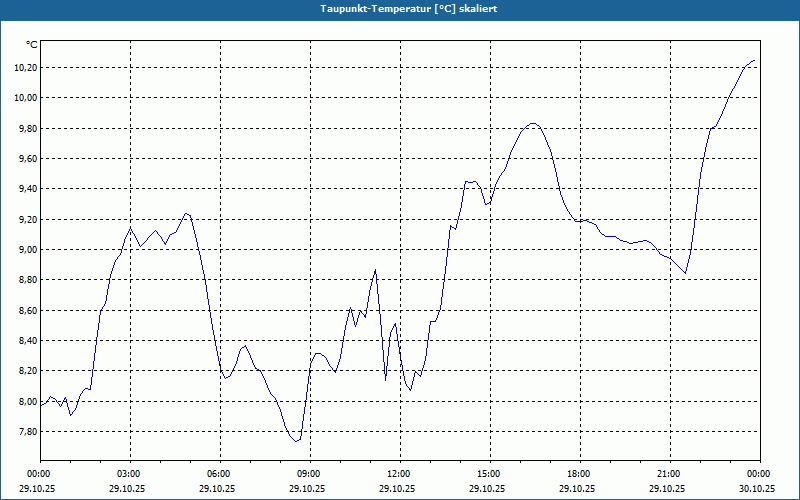Click the curve's peak near 16:30
This screenshot has height=500, width=800.
point(533,123)
